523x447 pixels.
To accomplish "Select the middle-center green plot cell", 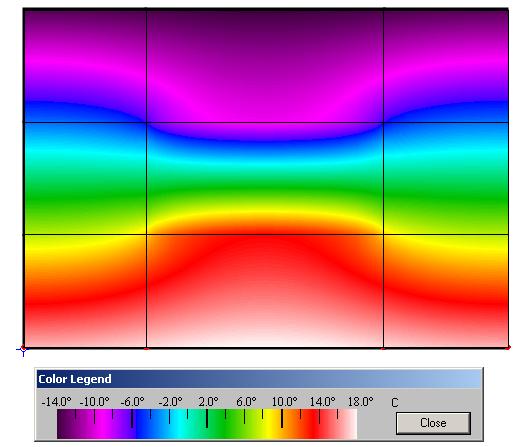I will pos(265,179).
